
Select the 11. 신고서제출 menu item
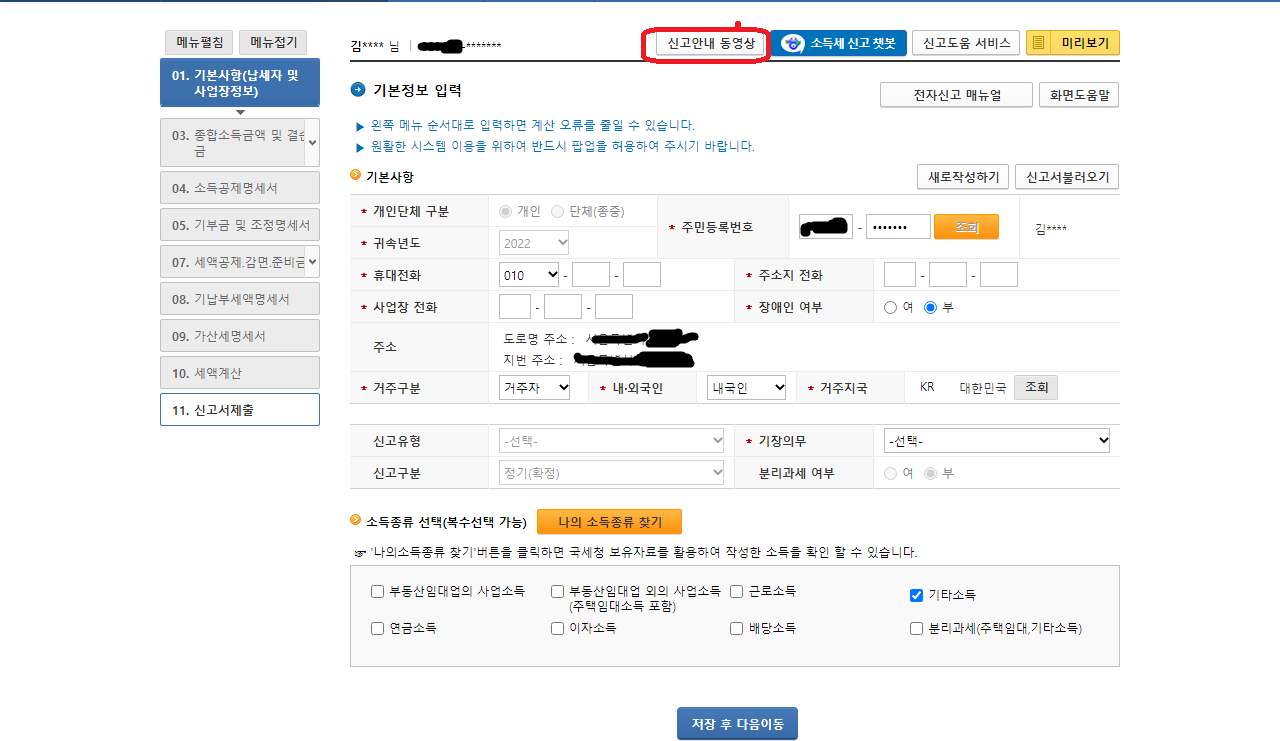239,409
